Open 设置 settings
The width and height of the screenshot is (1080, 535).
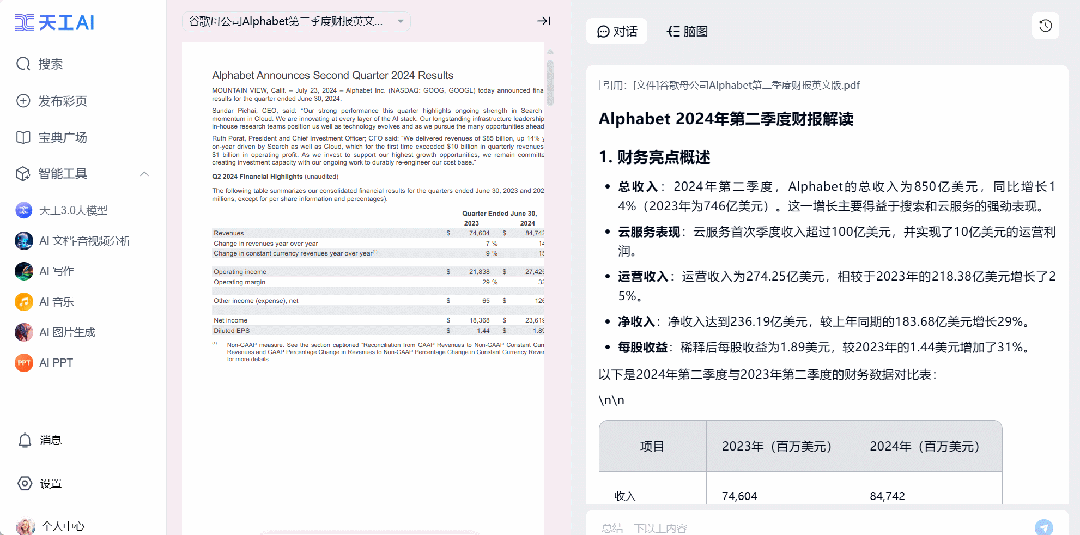pos(50,484)
